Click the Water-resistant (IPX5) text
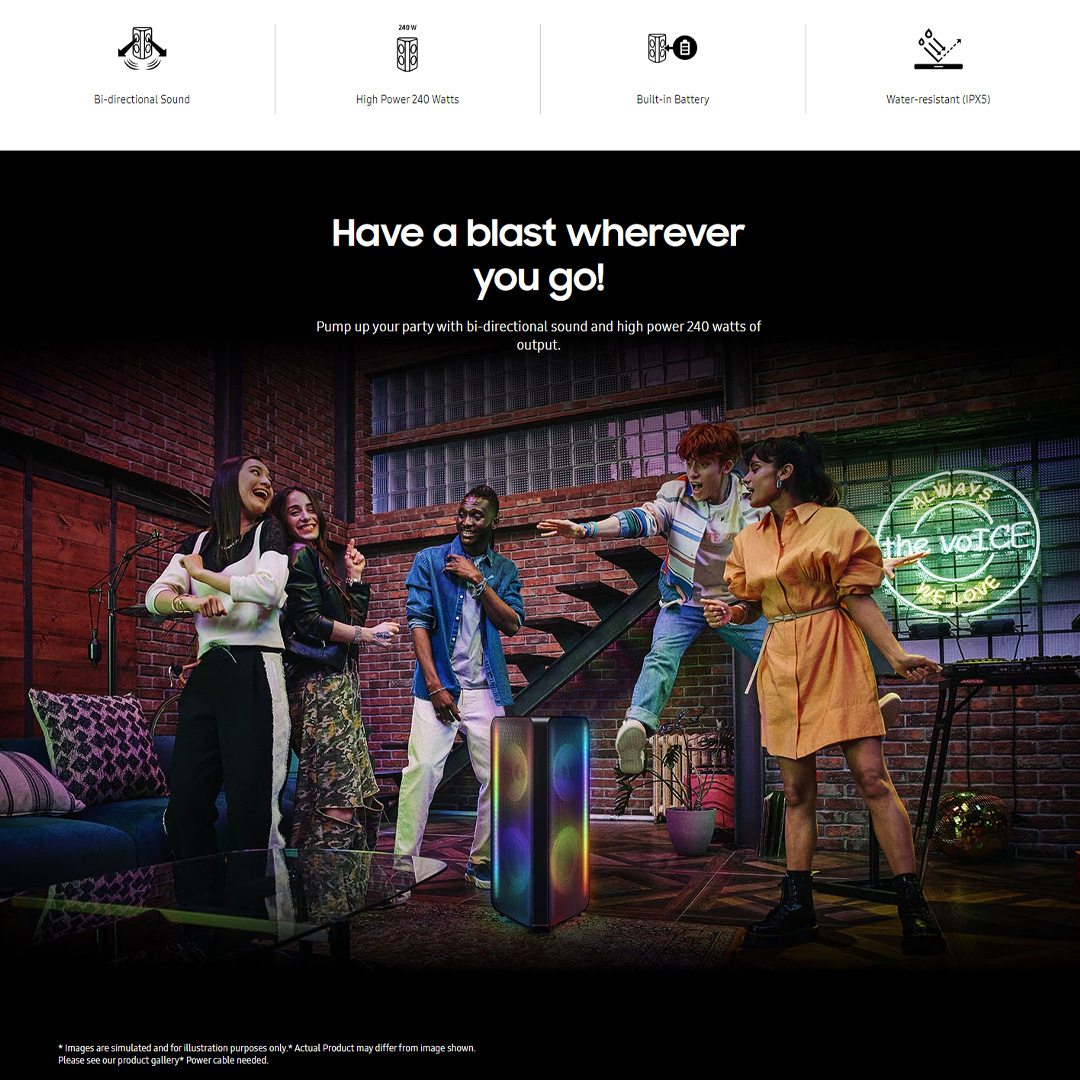This screenshot has width=1080, height=1080. [x=938, y=99]
